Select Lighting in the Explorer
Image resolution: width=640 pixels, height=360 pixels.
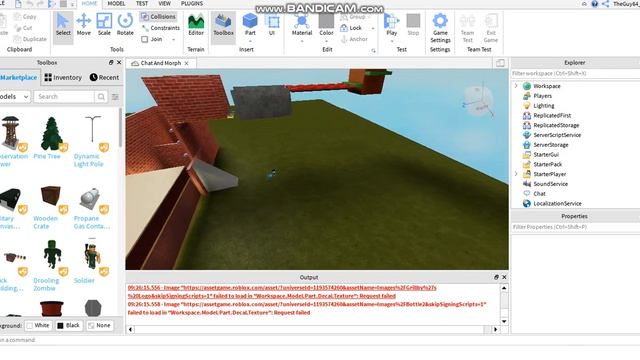pos(543,106)
